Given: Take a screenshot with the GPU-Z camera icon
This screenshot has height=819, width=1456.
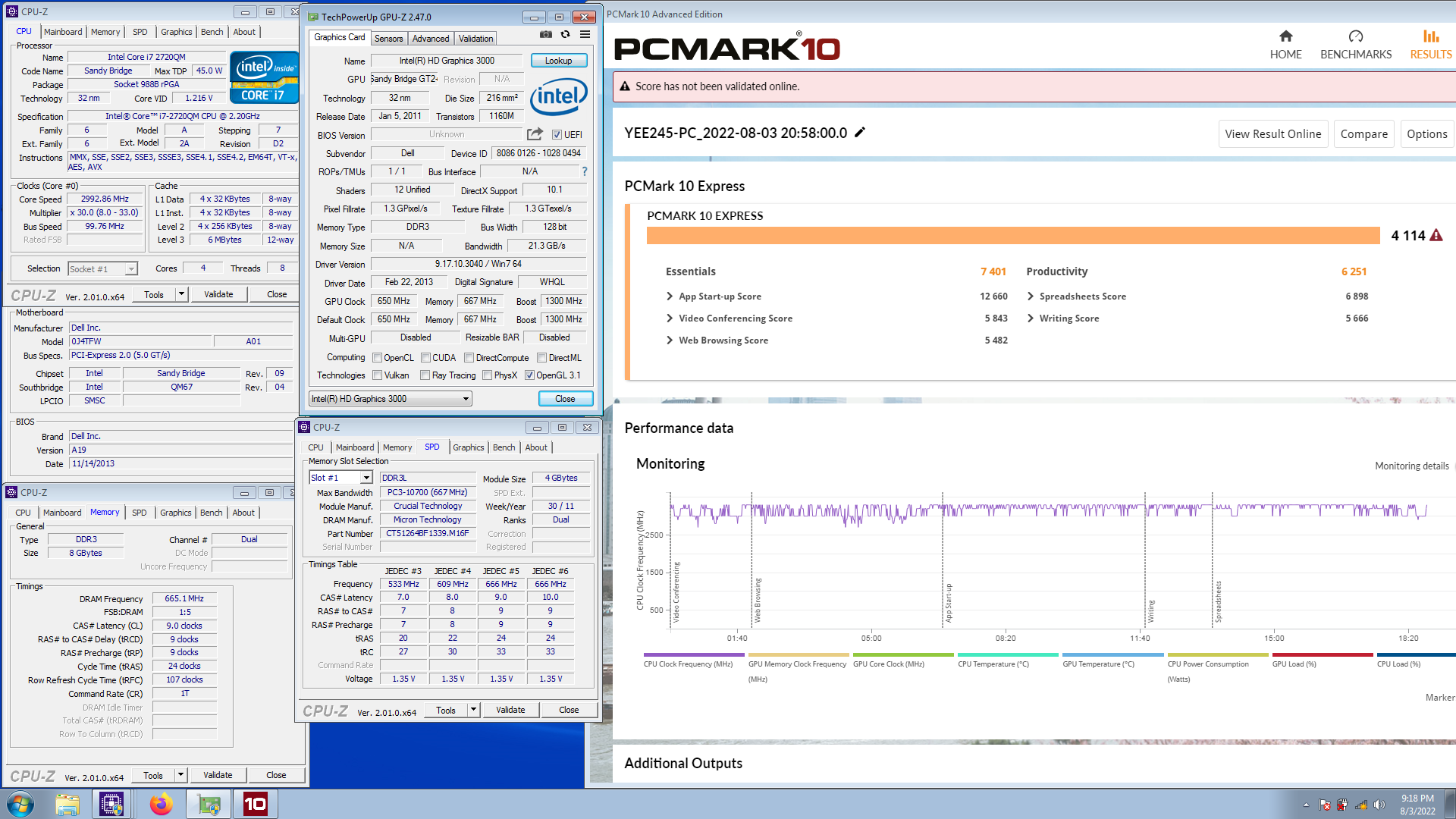Looking at the screenshot, I should click(x=546, y=35).
